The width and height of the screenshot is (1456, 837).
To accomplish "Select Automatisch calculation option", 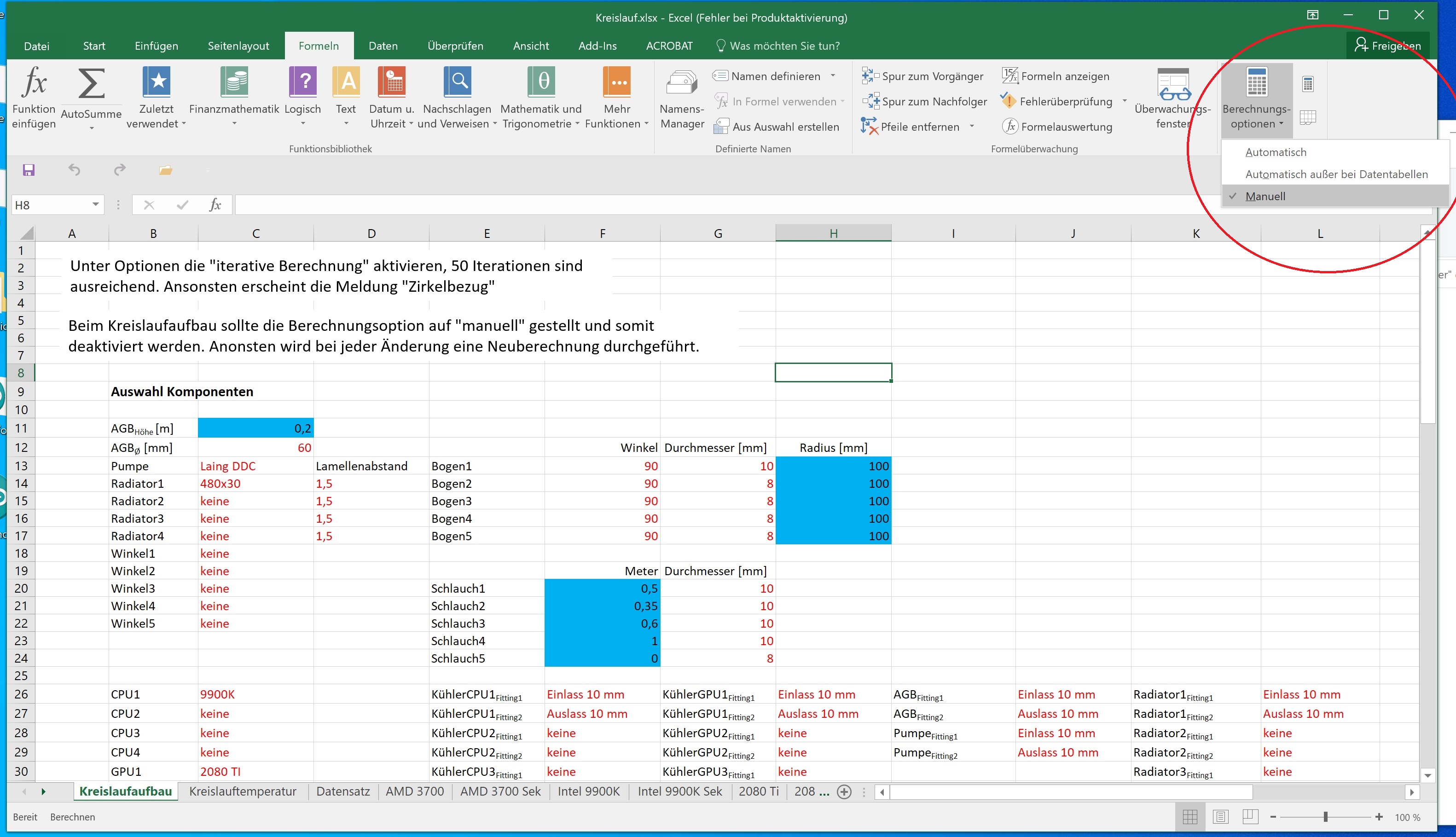I will pos(1276,152).
